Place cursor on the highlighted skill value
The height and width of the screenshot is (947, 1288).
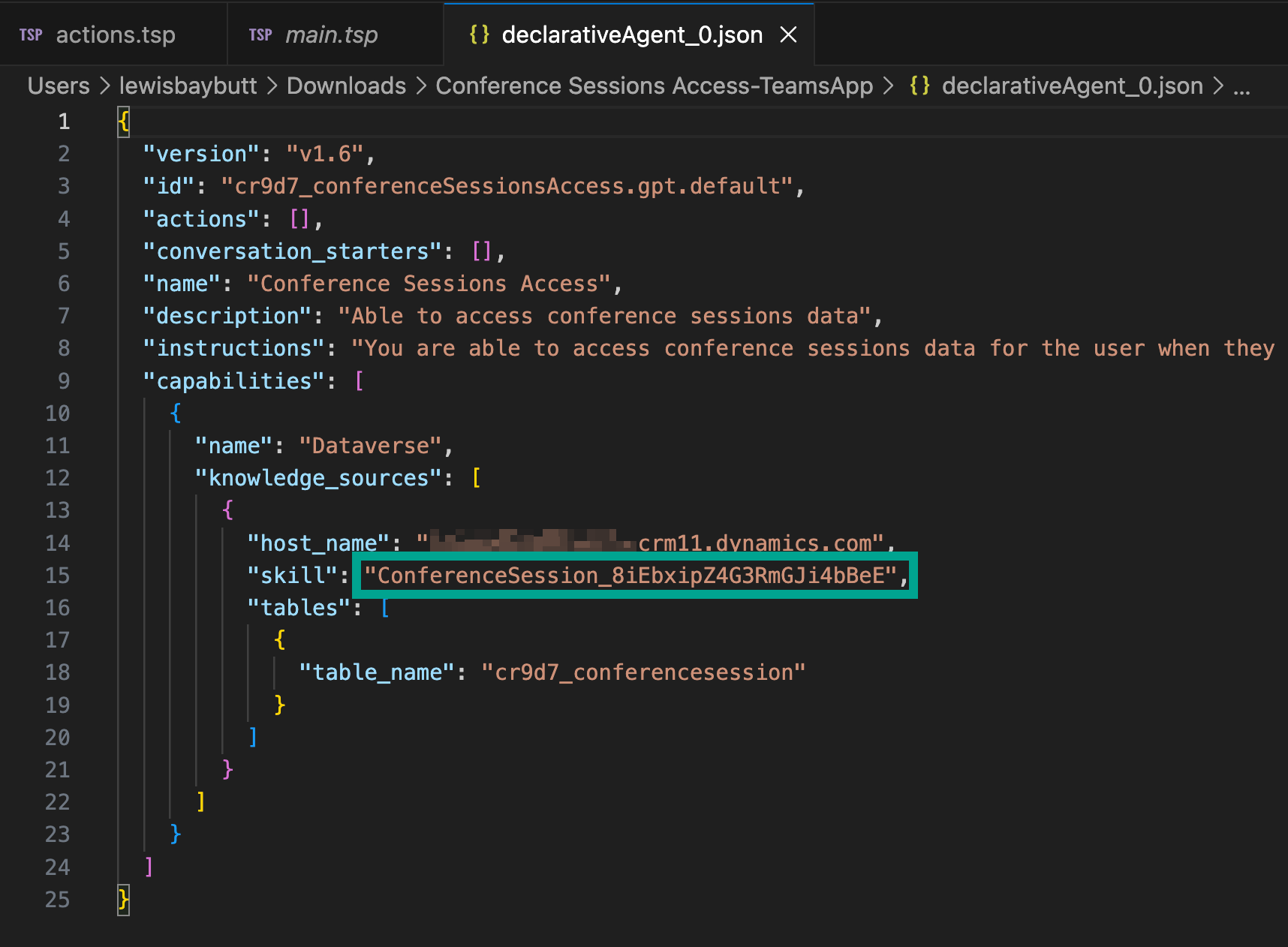[630, 576]
